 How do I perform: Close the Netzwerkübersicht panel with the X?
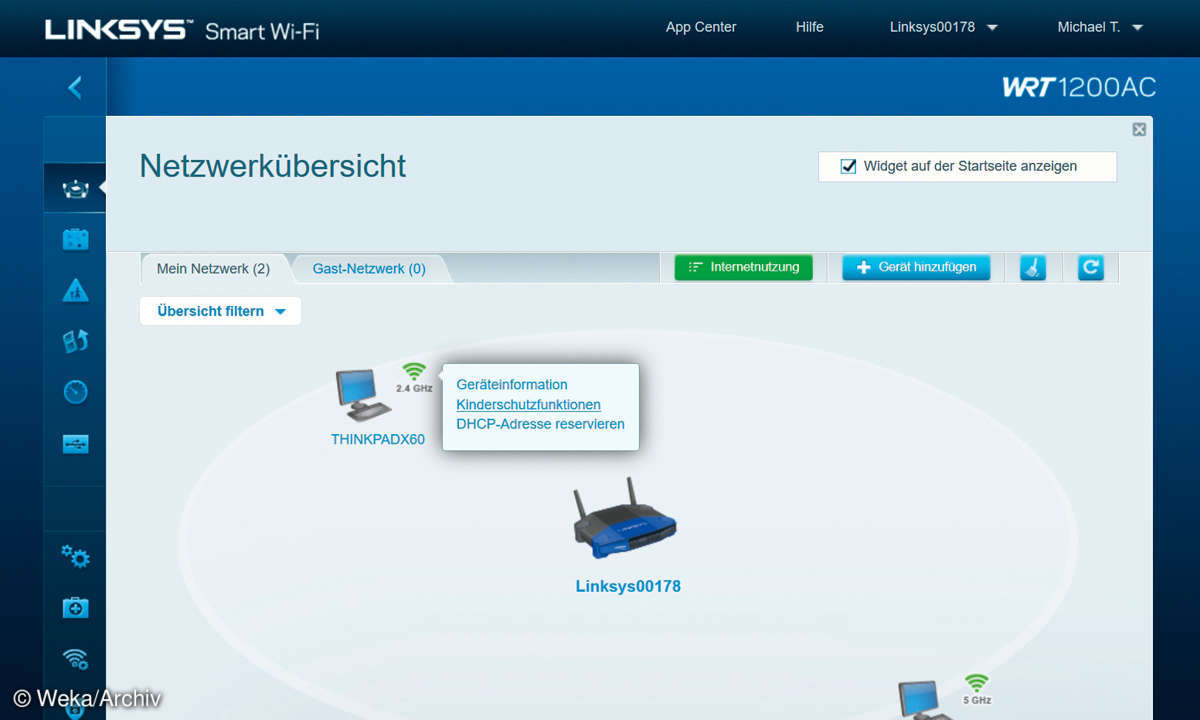(1139, 129)
